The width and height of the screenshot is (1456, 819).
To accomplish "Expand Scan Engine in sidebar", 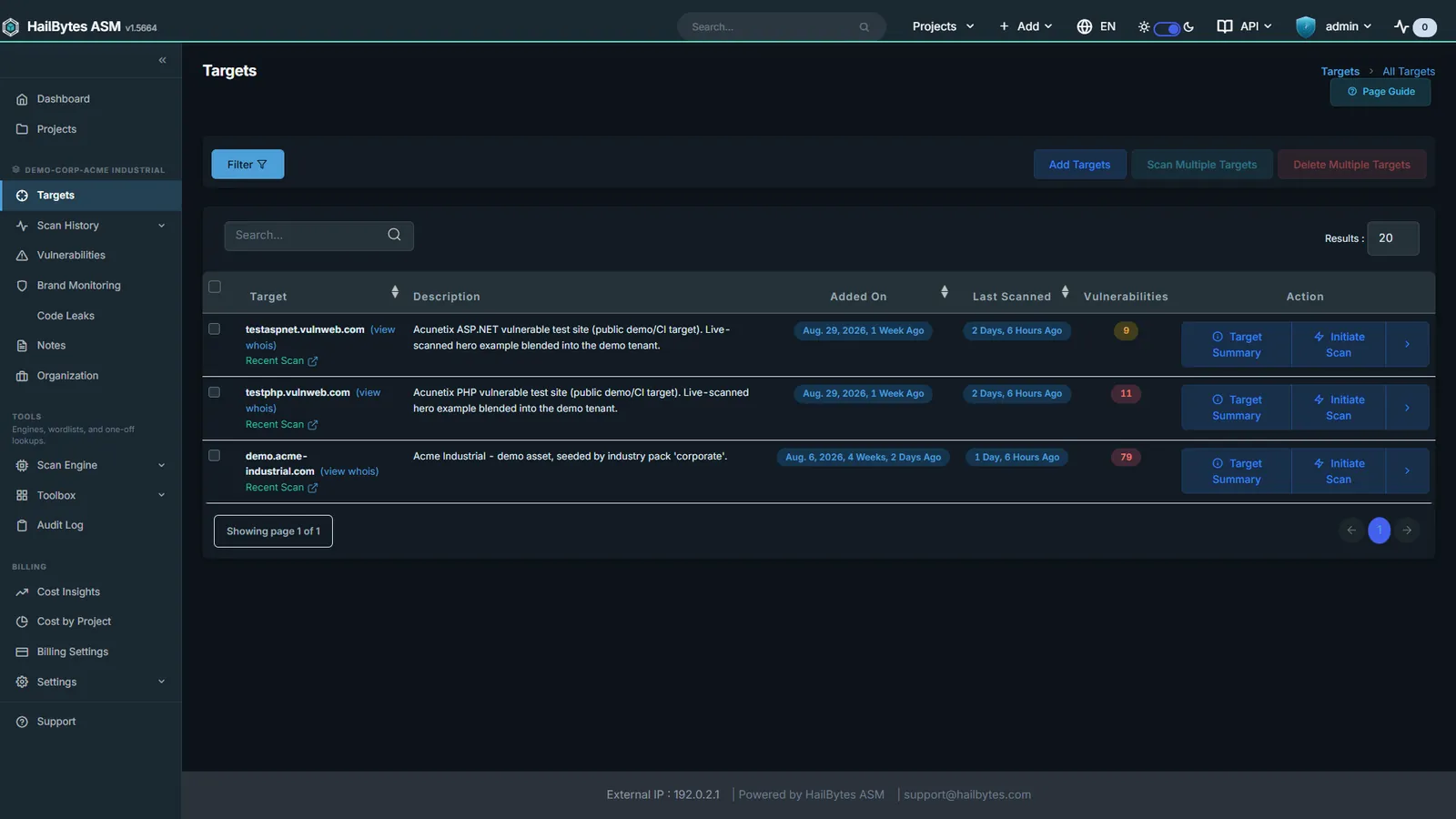I will coord(91,465).
